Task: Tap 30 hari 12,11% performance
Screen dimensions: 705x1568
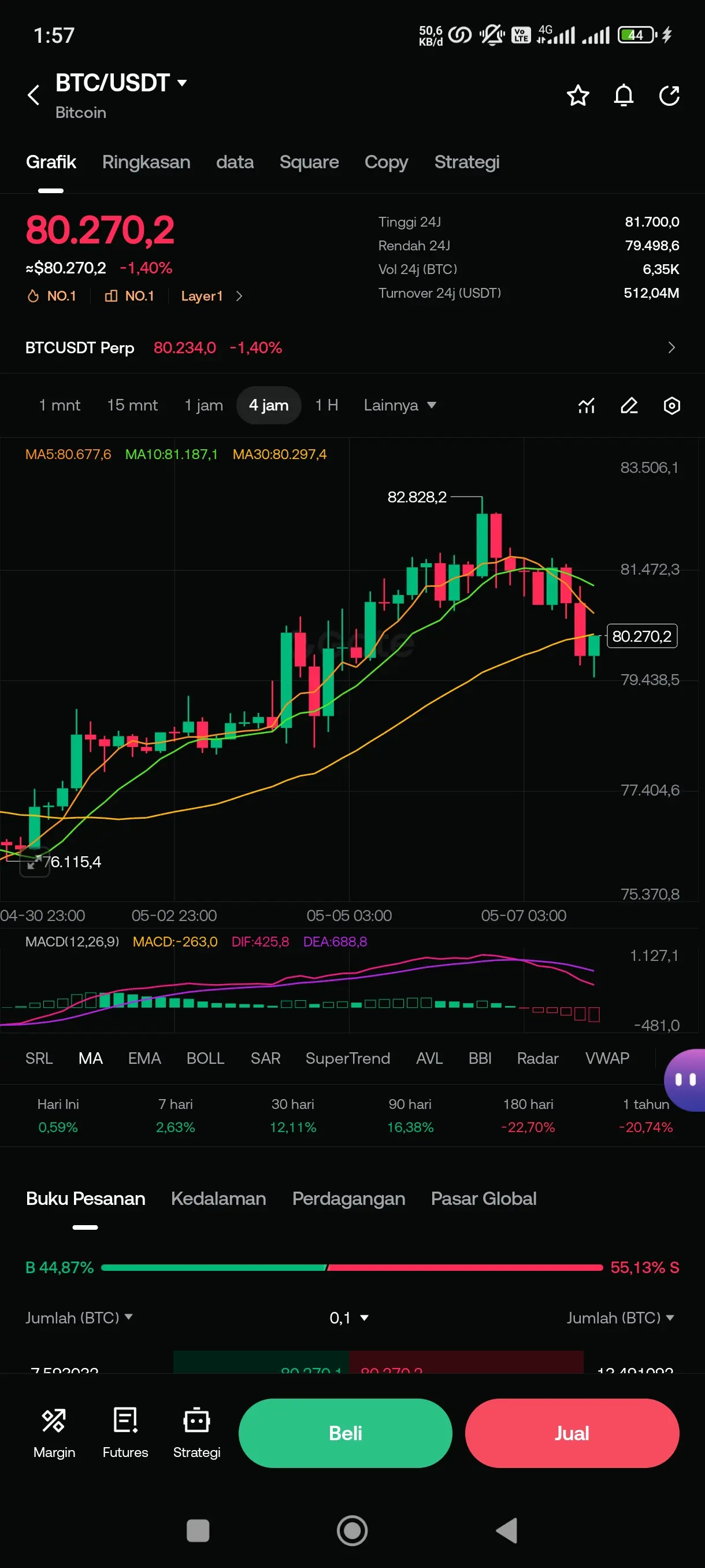Action: pyautogui.click(x=292, y=1116)
